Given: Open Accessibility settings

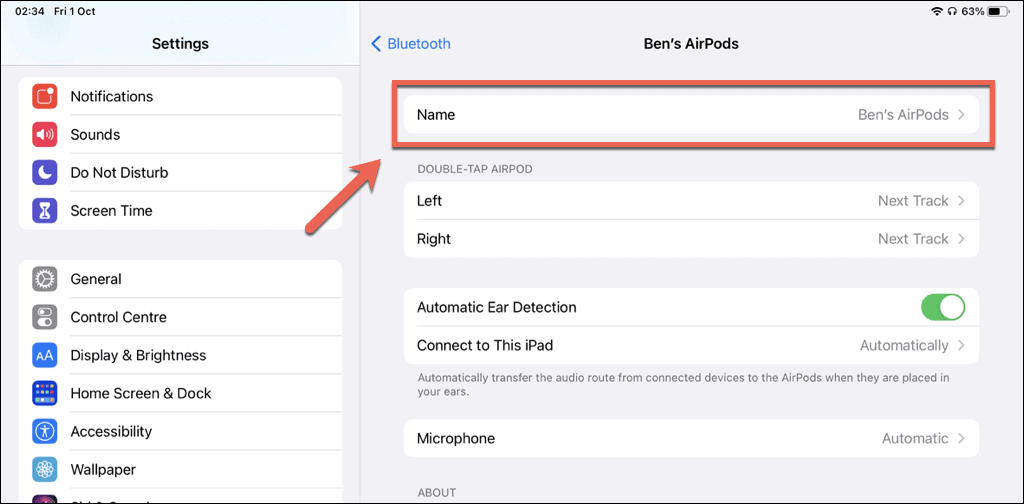Looking at the screenshot, I should pos(180,432).
